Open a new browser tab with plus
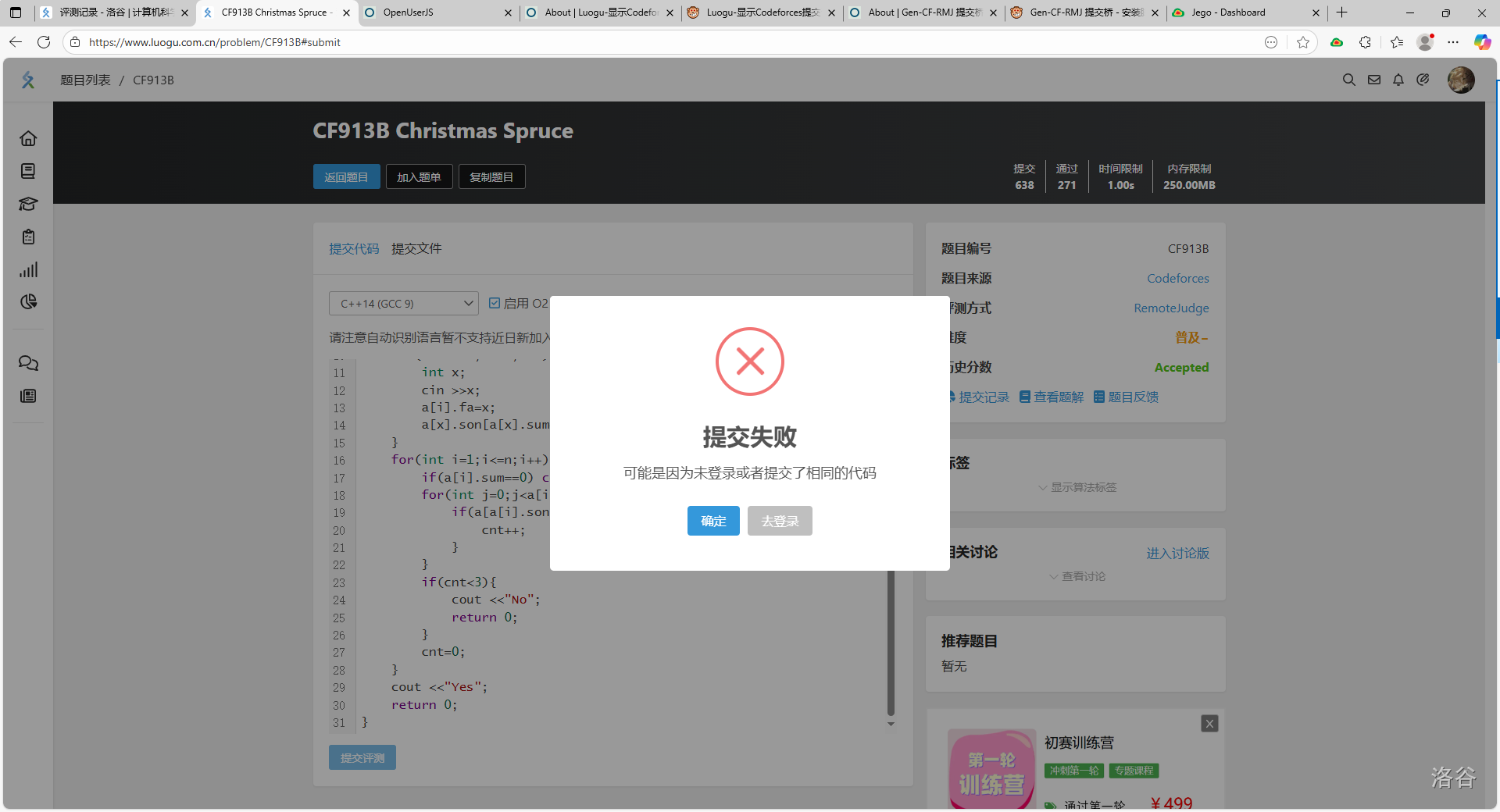The image size is (1500, 812). (1341, 12)
